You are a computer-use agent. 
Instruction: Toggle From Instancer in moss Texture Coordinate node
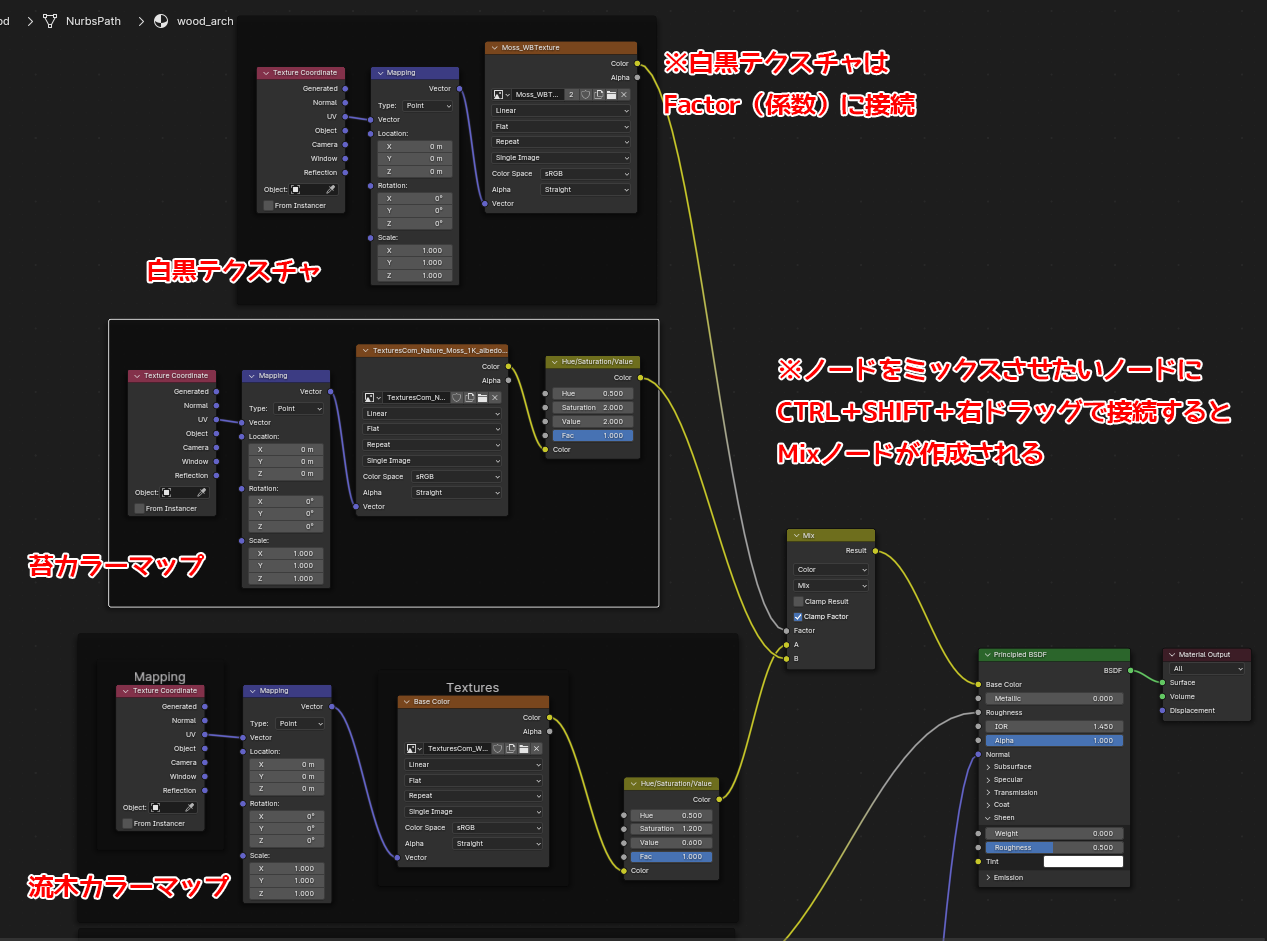[x=139, y=509]
